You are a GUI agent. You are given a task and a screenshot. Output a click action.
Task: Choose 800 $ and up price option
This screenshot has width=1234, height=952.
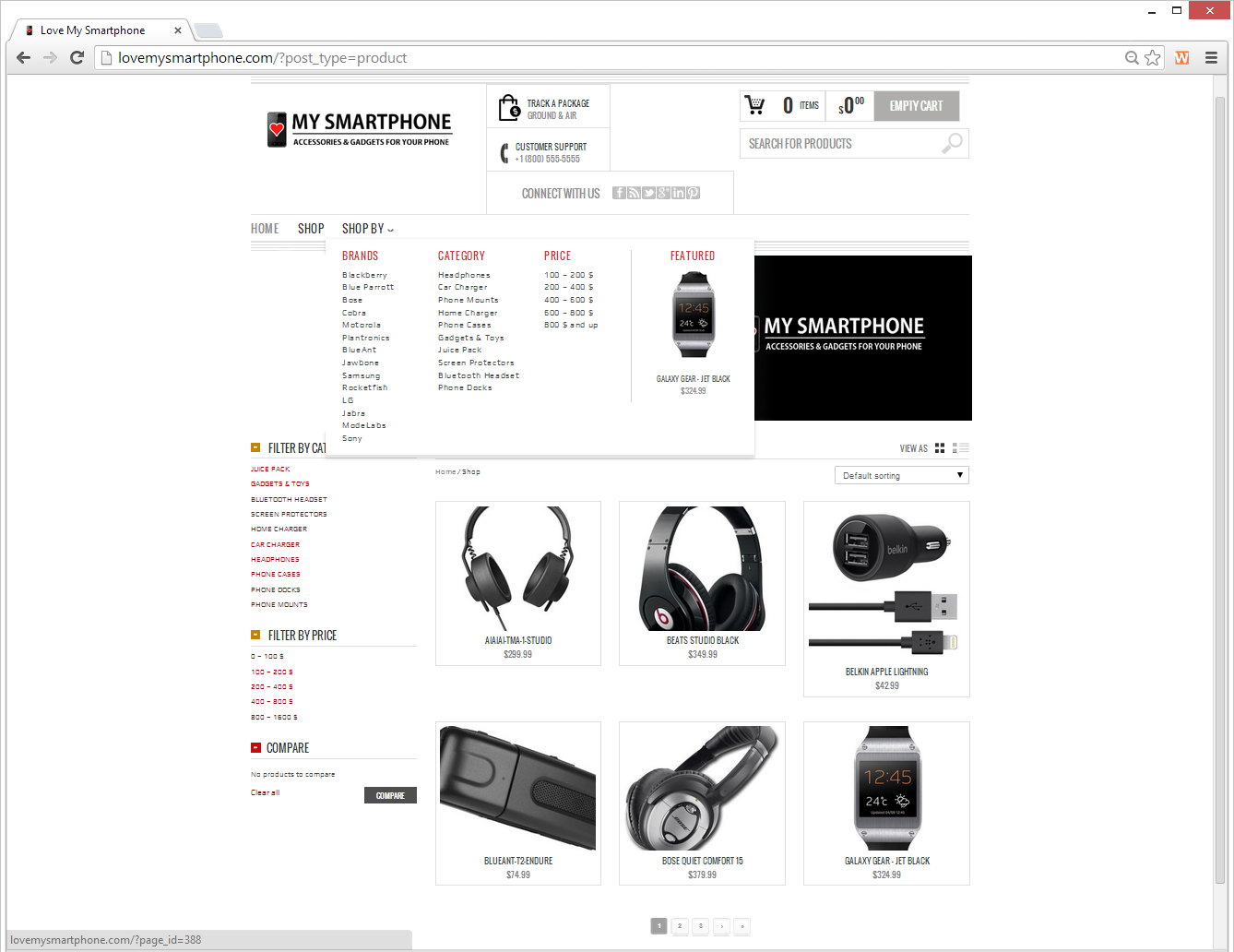coord(571,325)
